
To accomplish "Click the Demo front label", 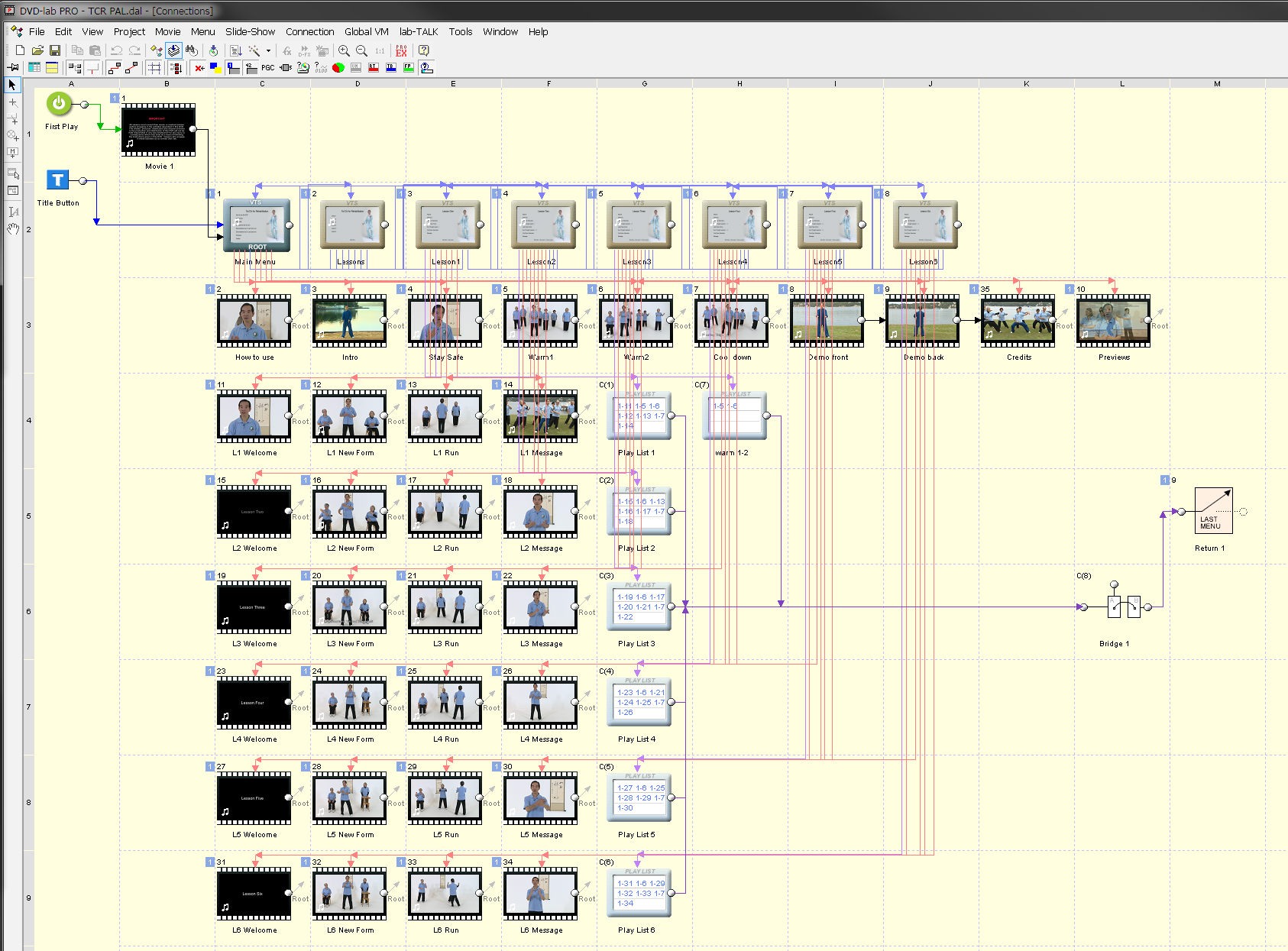I will [x=828, y=357].
